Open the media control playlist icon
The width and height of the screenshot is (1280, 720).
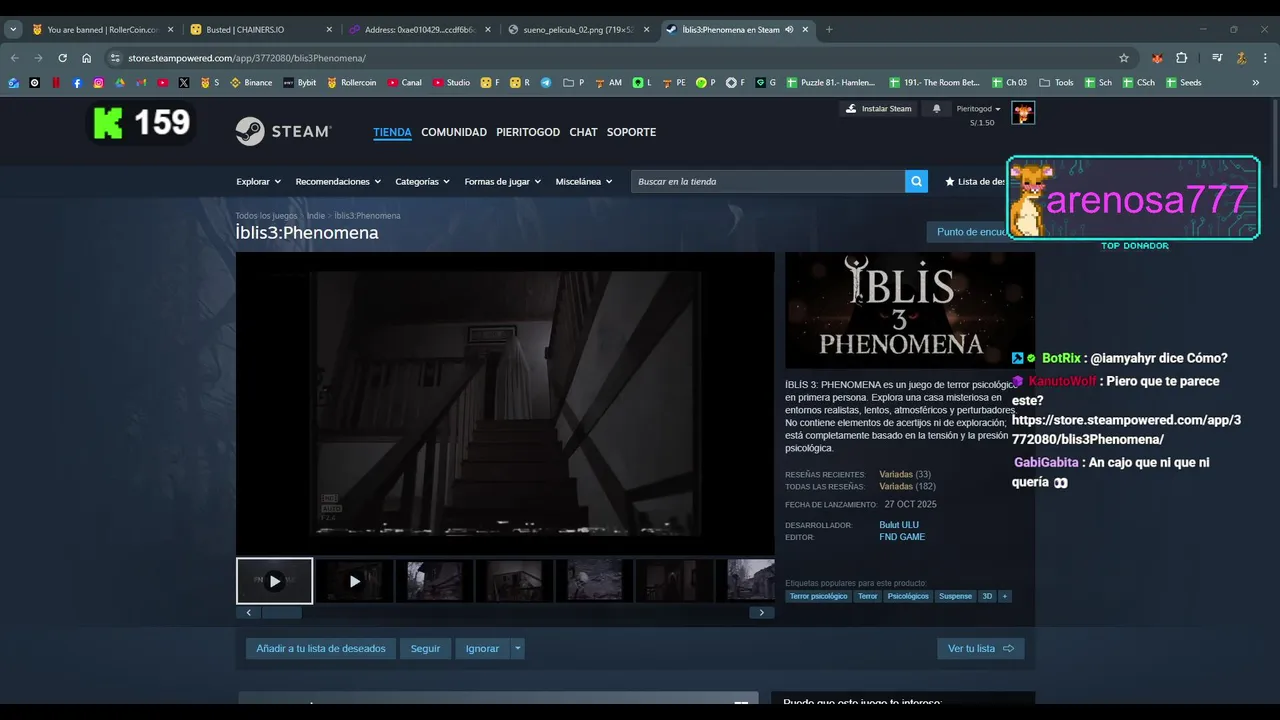[x=1217, y=58]
